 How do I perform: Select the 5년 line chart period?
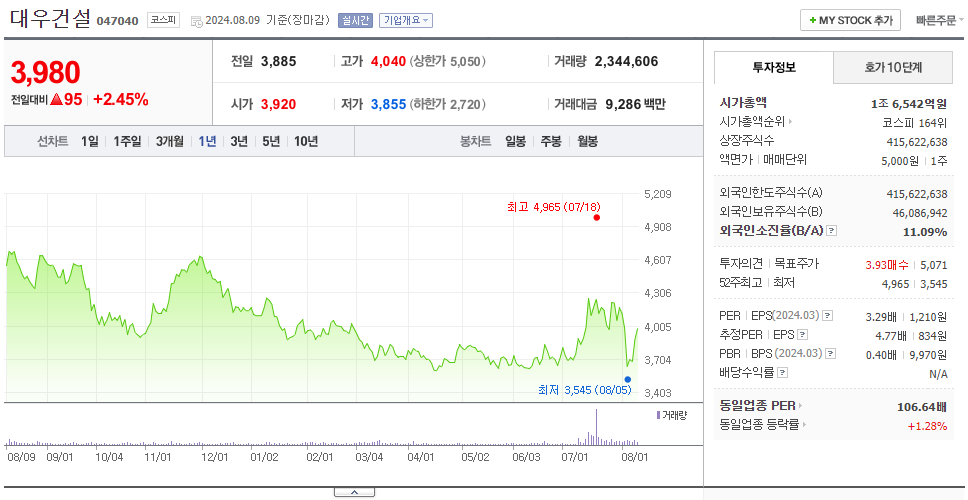click(x=271, y=141)
